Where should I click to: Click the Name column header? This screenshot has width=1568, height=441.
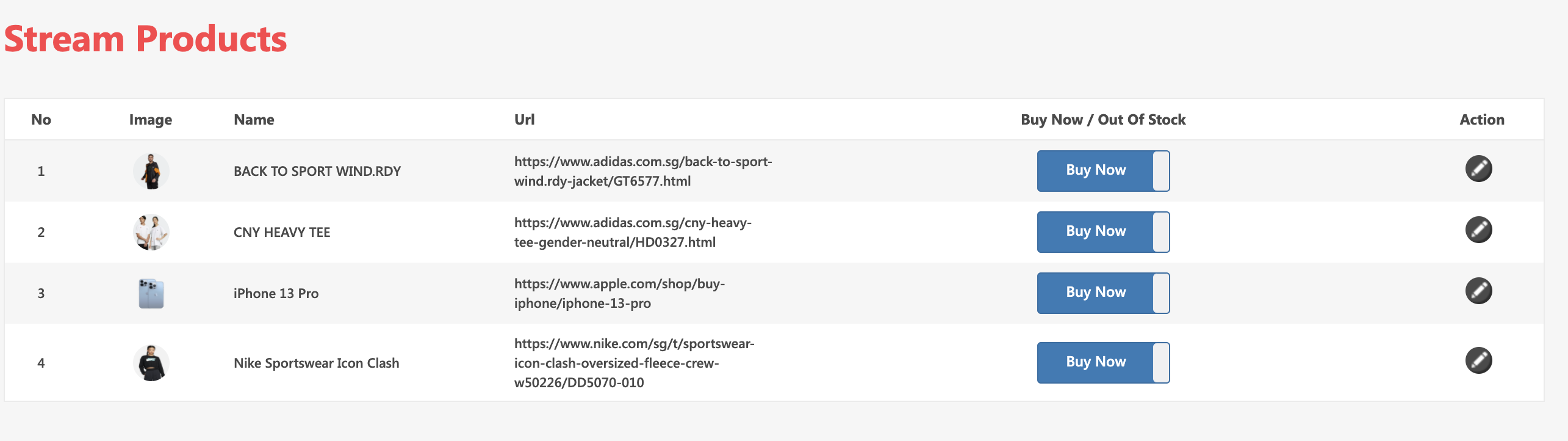point(254,120)
